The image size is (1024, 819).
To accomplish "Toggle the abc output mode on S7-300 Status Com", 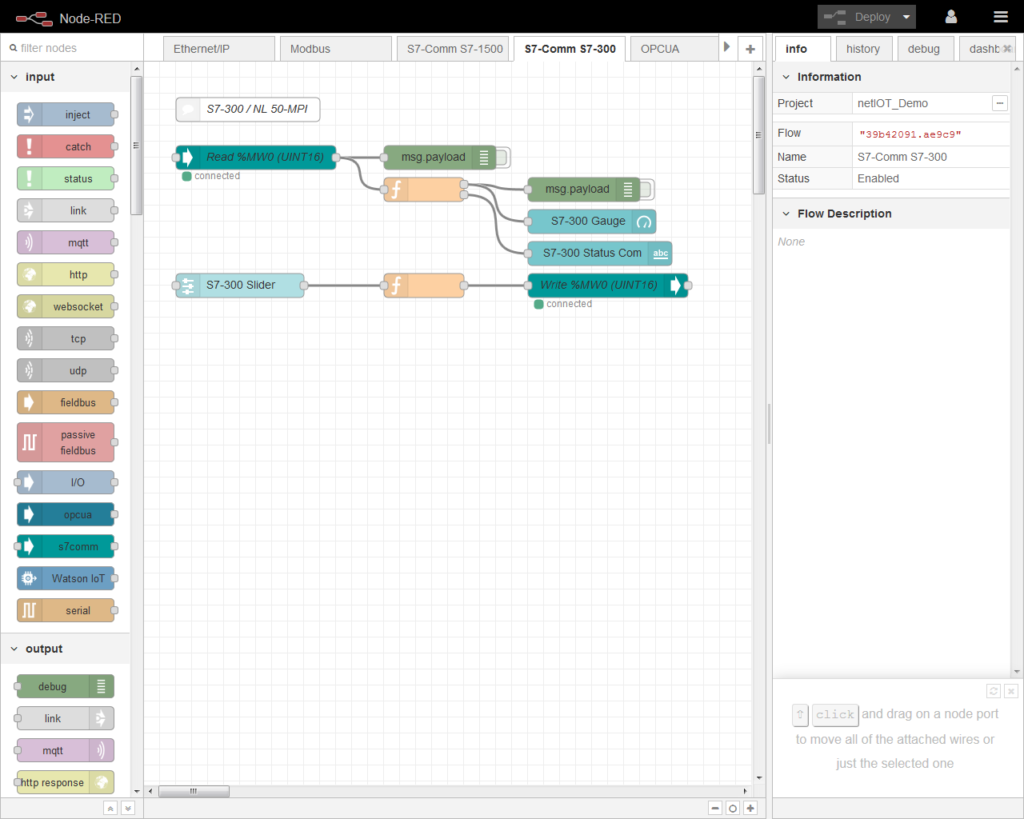I will coord(659,253).
